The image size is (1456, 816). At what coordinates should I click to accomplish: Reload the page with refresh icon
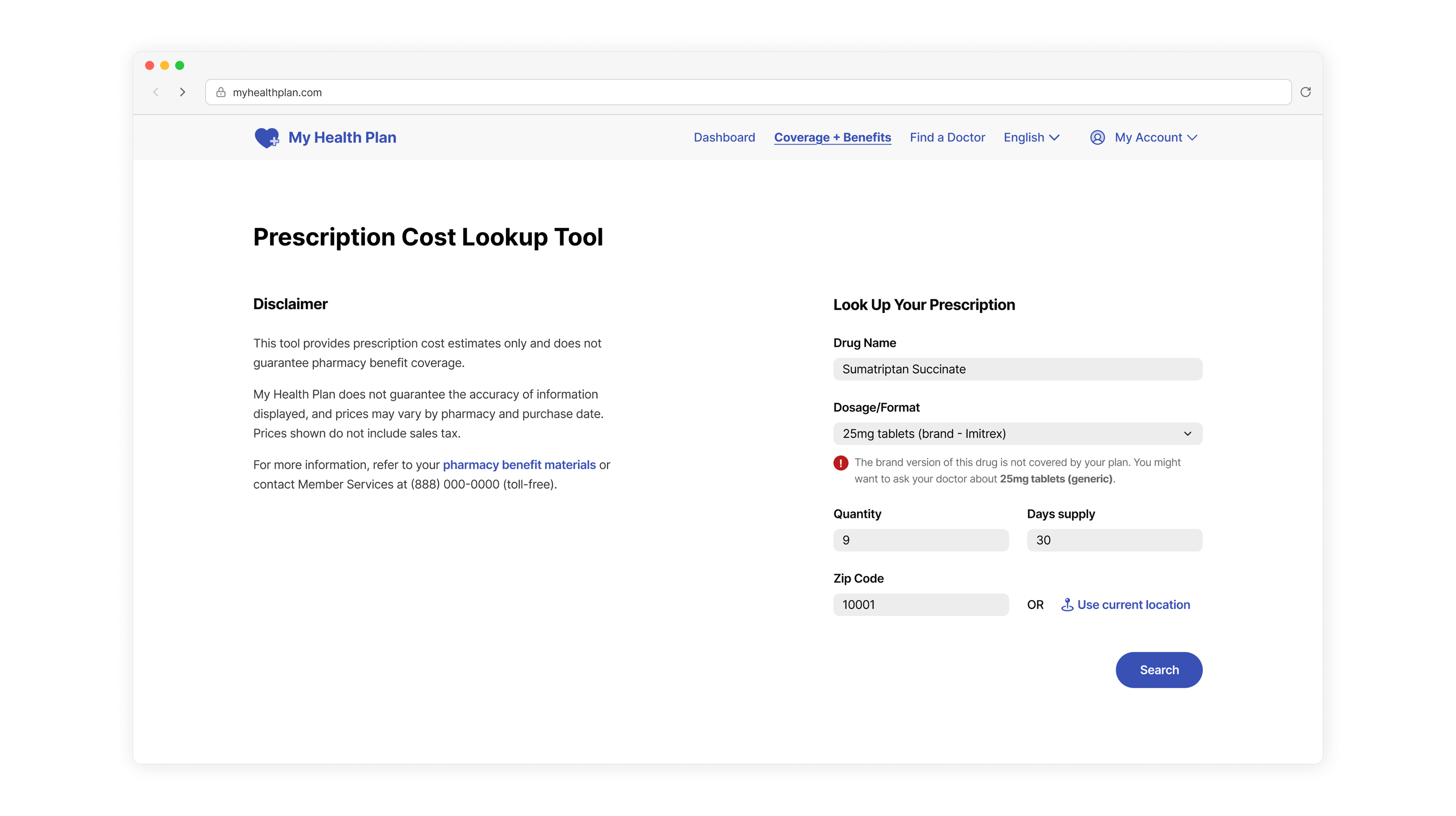click(1305, 92)
